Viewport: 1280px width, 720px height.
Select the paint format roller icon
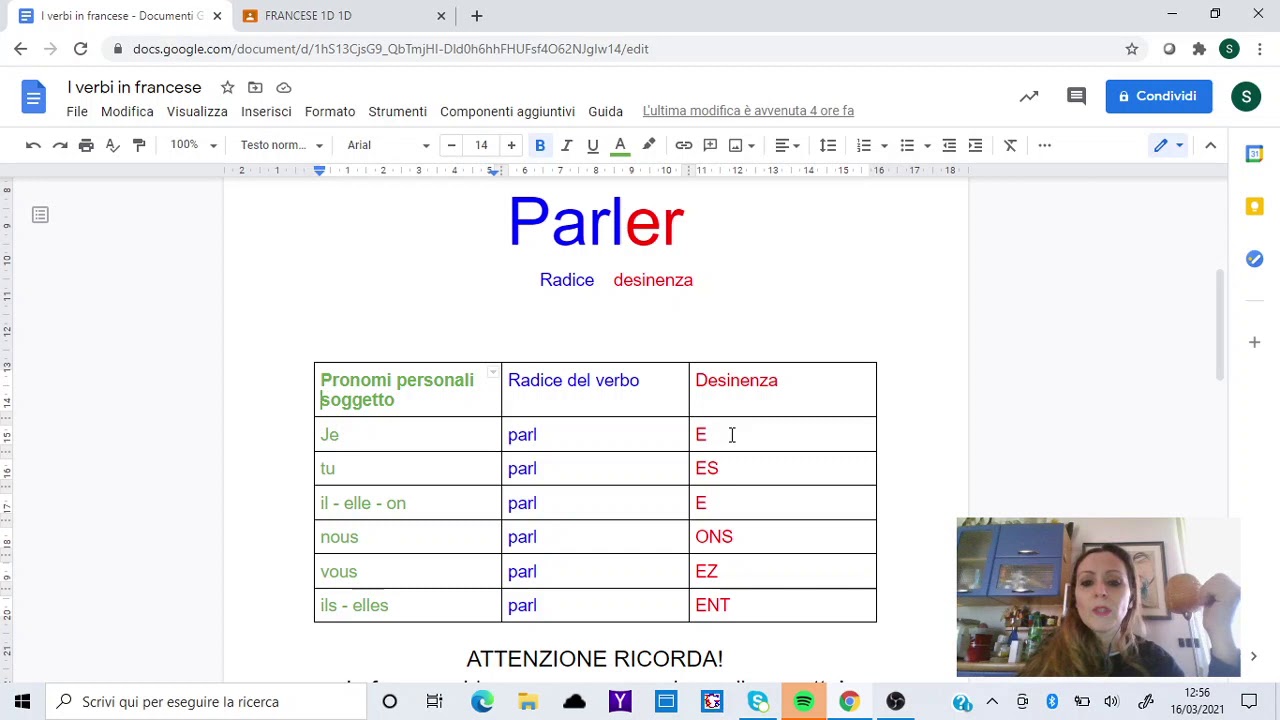pos(139,145)
